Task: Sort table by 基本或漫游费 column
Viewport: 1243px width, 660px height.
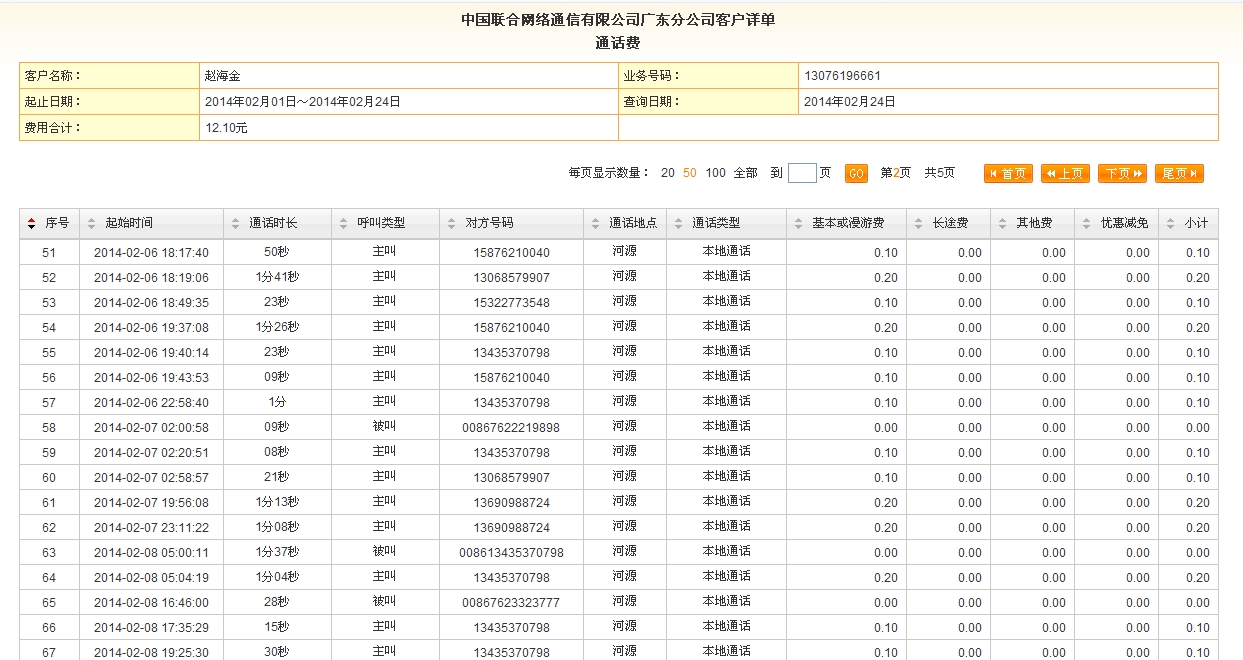Action: (x=847, y=223)
